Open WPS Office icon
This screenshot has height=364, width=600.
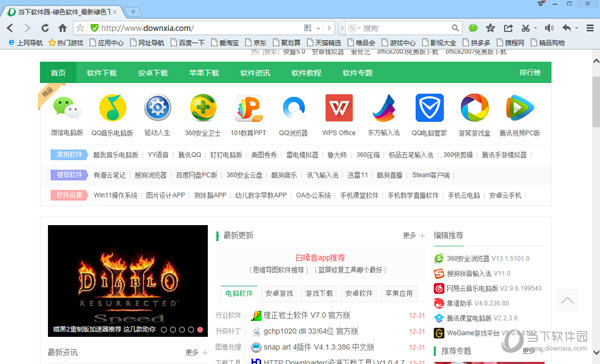pos(339,108)
